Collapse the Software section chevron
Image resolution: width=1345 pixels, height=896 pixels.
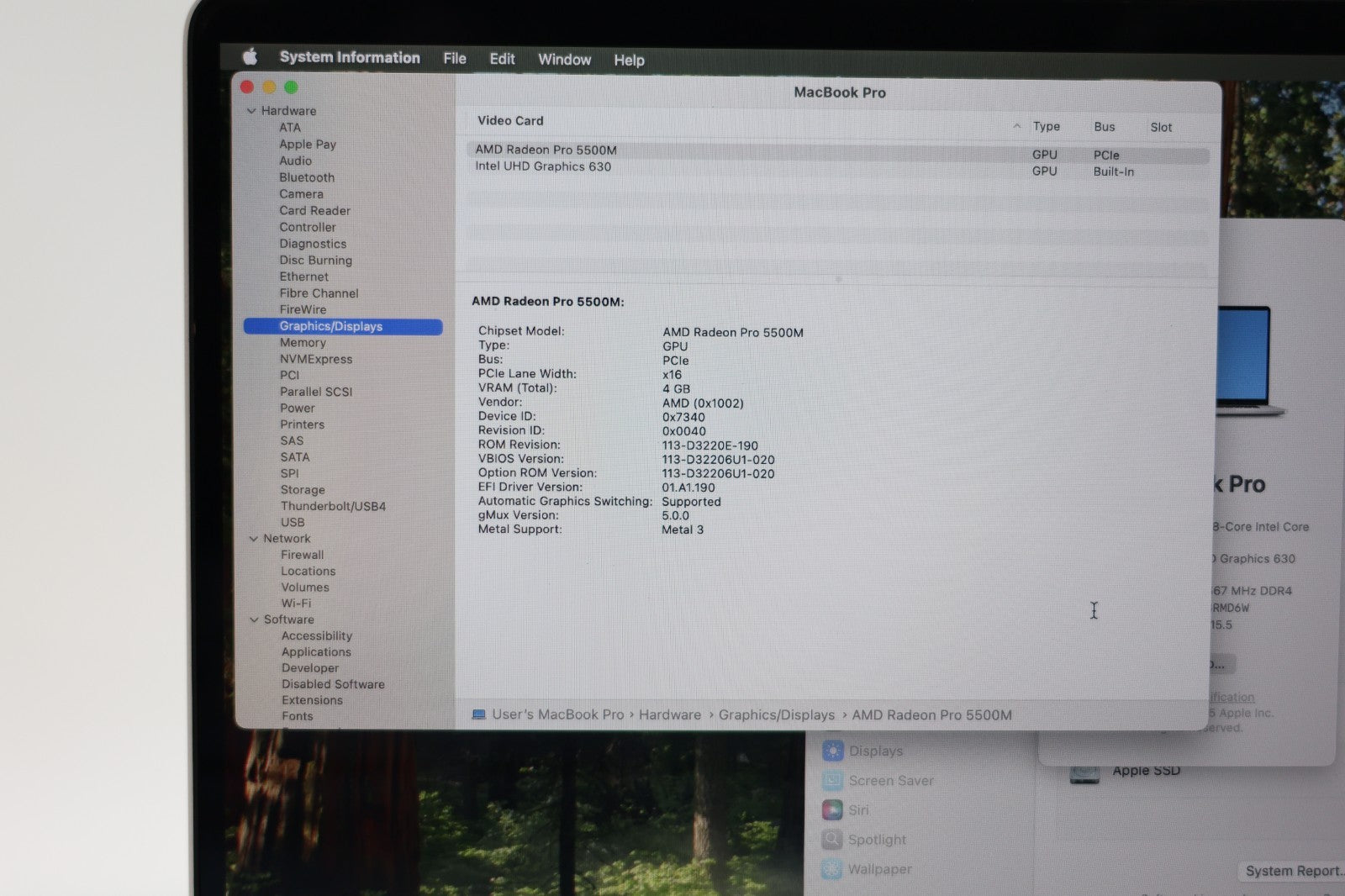(x=254, y=619)
